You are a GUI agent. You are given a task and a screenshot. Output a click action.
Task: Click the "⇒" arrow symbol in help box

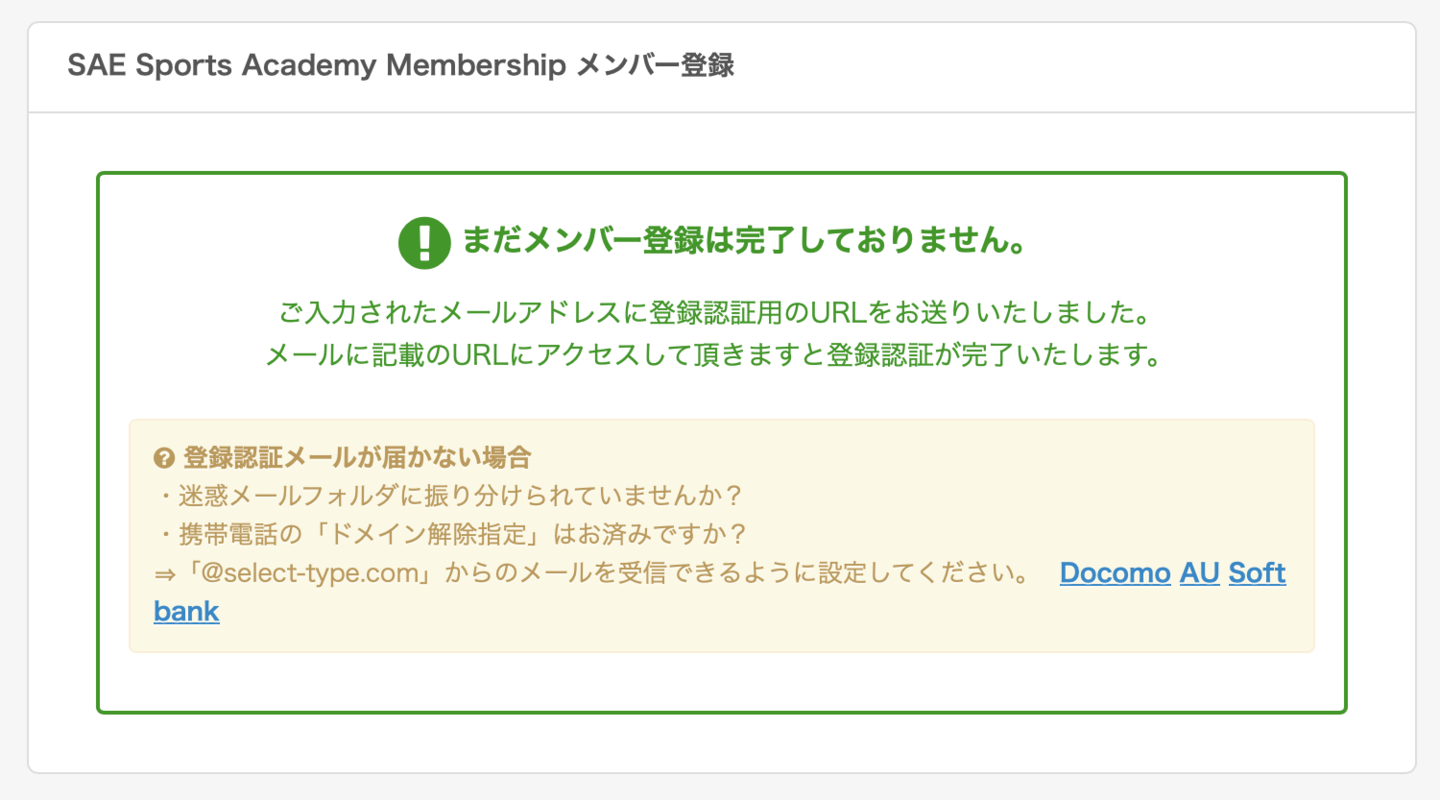click(x=164, y=574)
